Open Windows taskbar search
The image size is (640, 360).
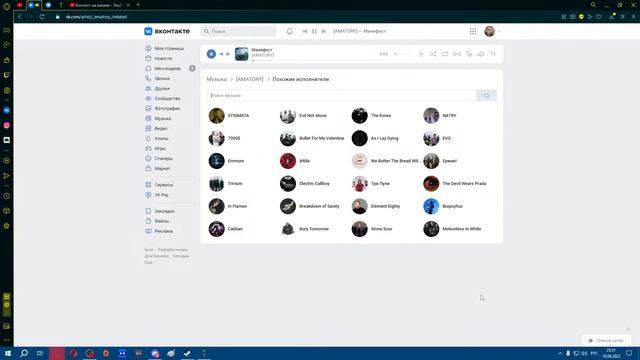click(x=24, y=353)
